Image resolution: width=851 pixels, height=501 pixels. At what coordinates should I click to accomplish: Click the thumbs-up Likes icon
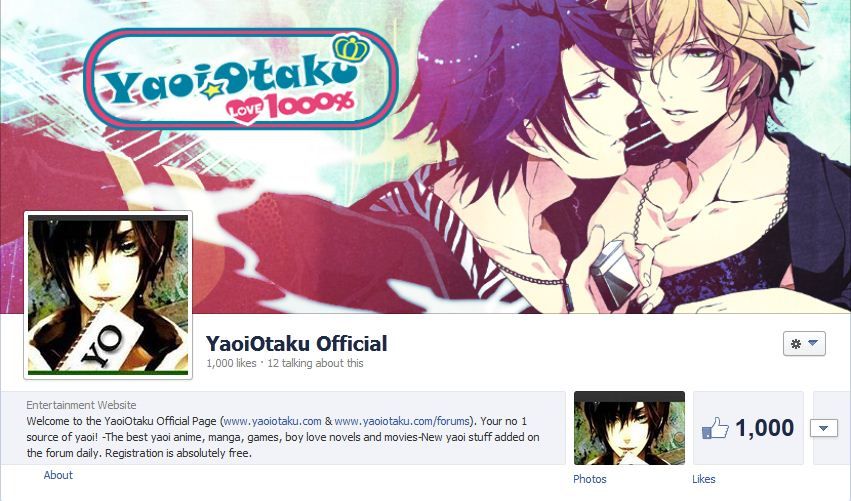pyautogui.click(x=715, y=428)
